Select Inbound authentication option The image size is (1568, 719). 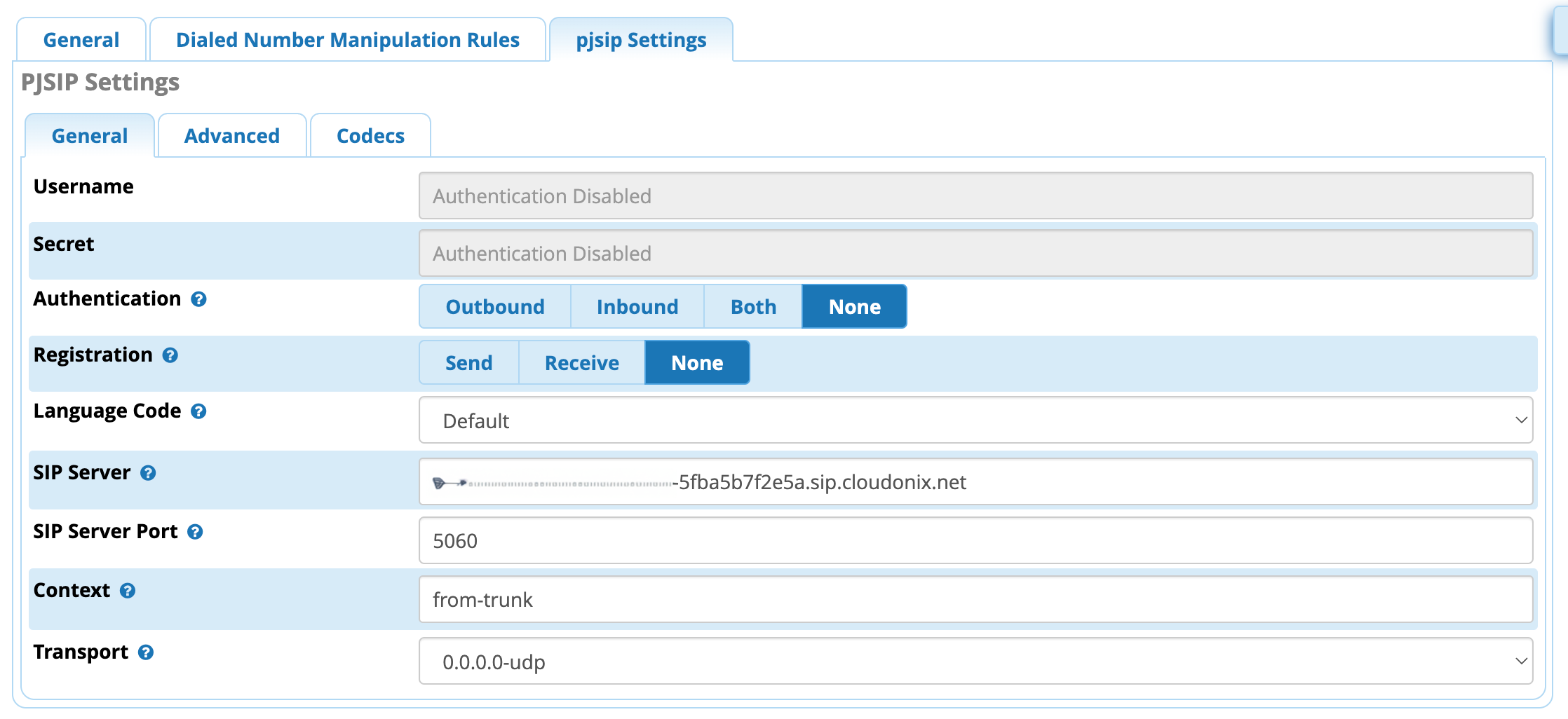(x=637, y=306)
